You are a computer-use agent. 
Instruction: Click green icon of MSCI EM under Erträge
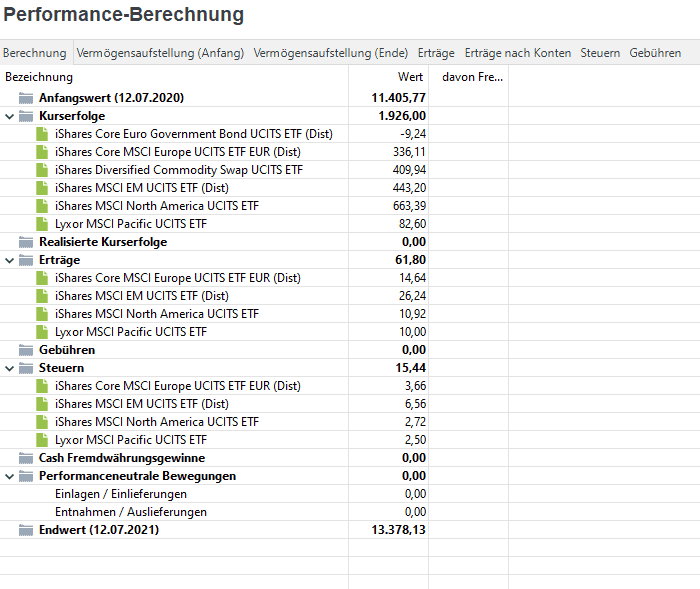coord(42,296)
